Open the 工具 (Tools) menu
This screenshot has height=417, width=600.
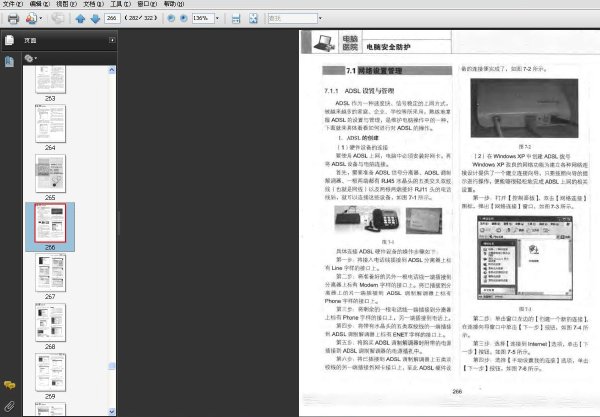tap(120, 4)
